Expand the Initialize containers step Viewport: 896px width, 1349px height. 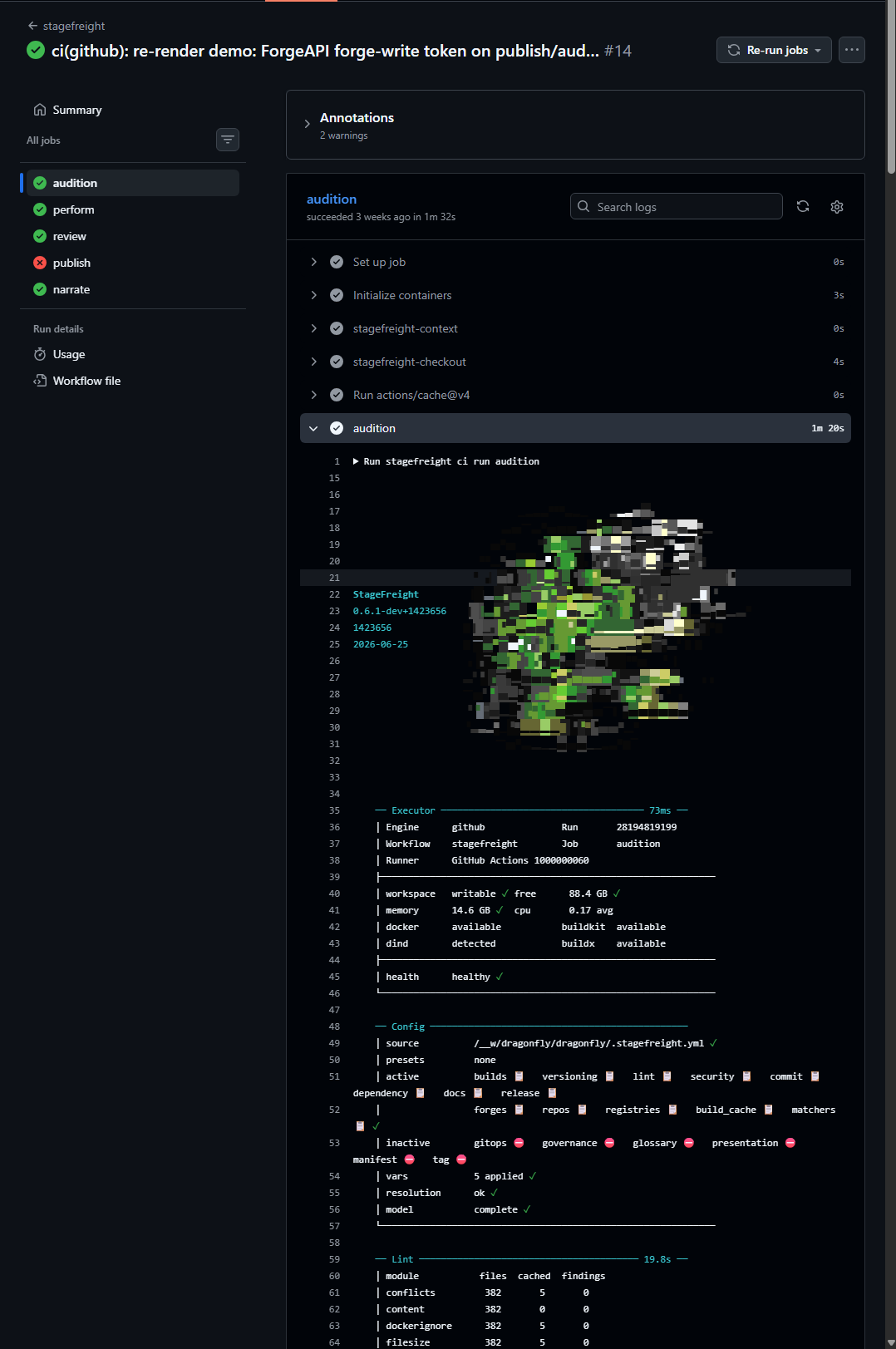[x=575, y=295]
